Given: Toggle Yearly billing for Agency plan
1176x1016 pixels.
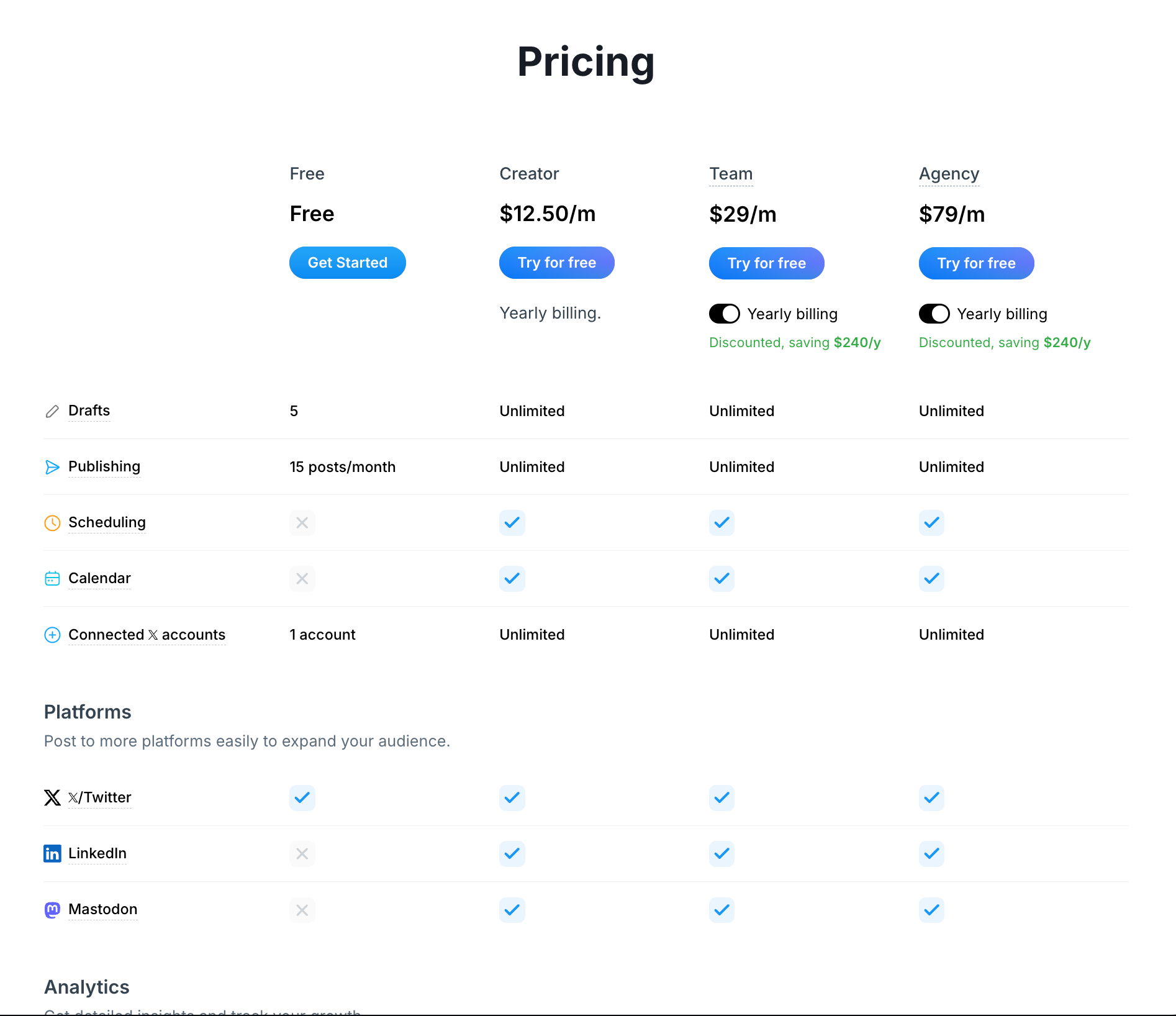Looking at the screenshot, I should pos(934,314).
